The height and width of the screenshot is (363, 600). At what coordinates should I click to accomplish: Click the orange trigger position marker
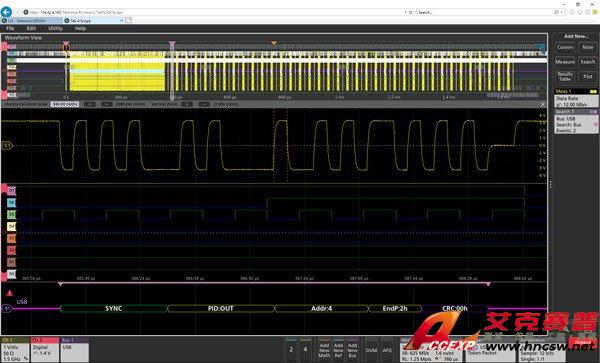274,43
